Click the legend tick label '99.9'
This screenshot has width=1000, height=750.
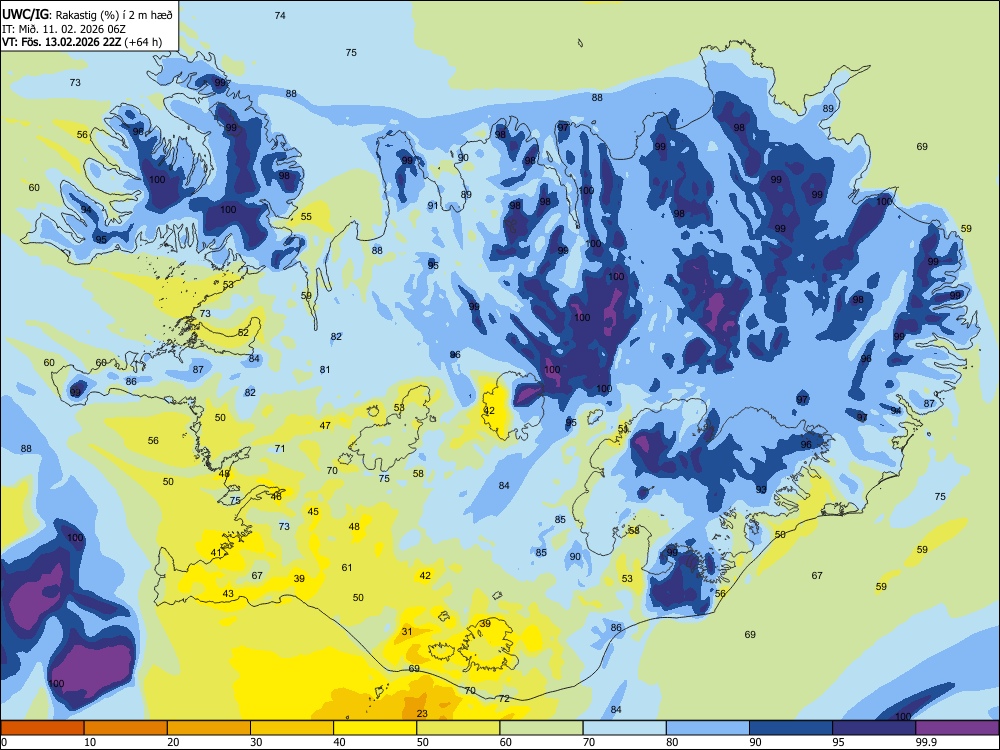tap(925, 742)
